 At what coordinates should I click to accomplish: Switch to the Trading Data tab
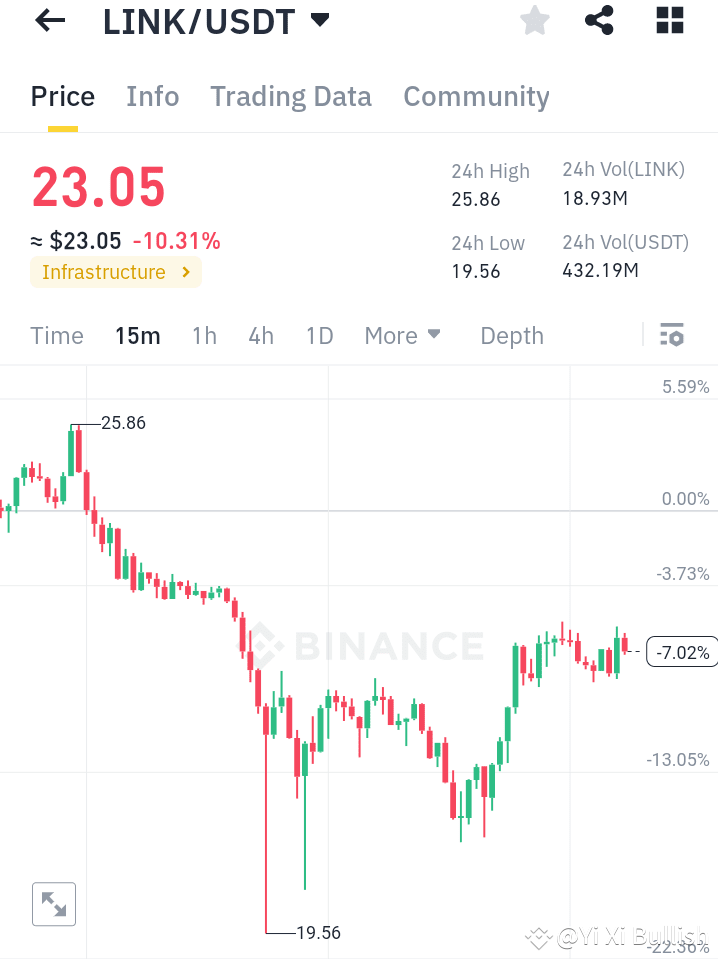coord(290,96)
